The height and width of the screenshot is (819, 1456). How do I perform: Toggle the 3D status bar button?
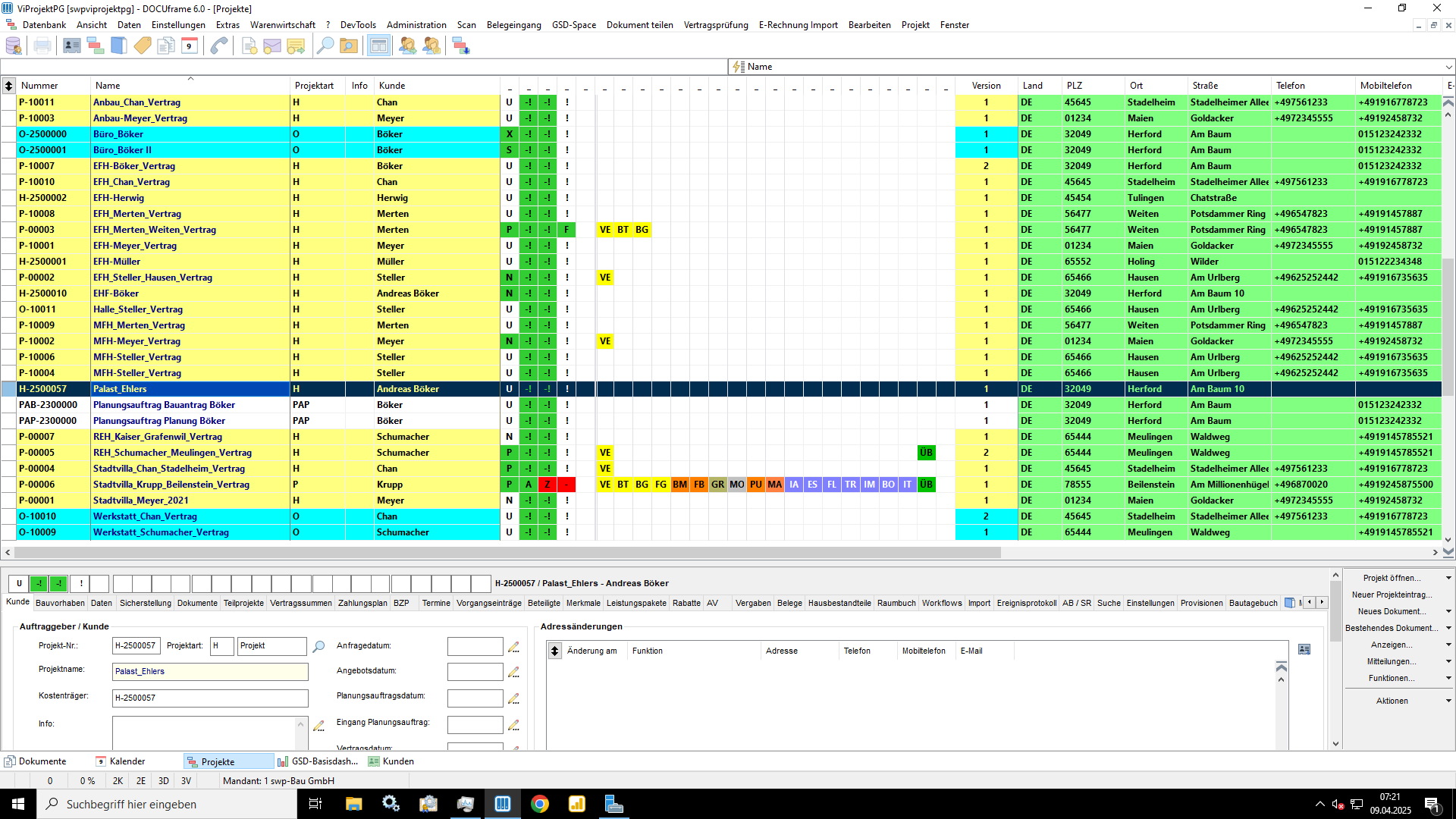(164, 781)
